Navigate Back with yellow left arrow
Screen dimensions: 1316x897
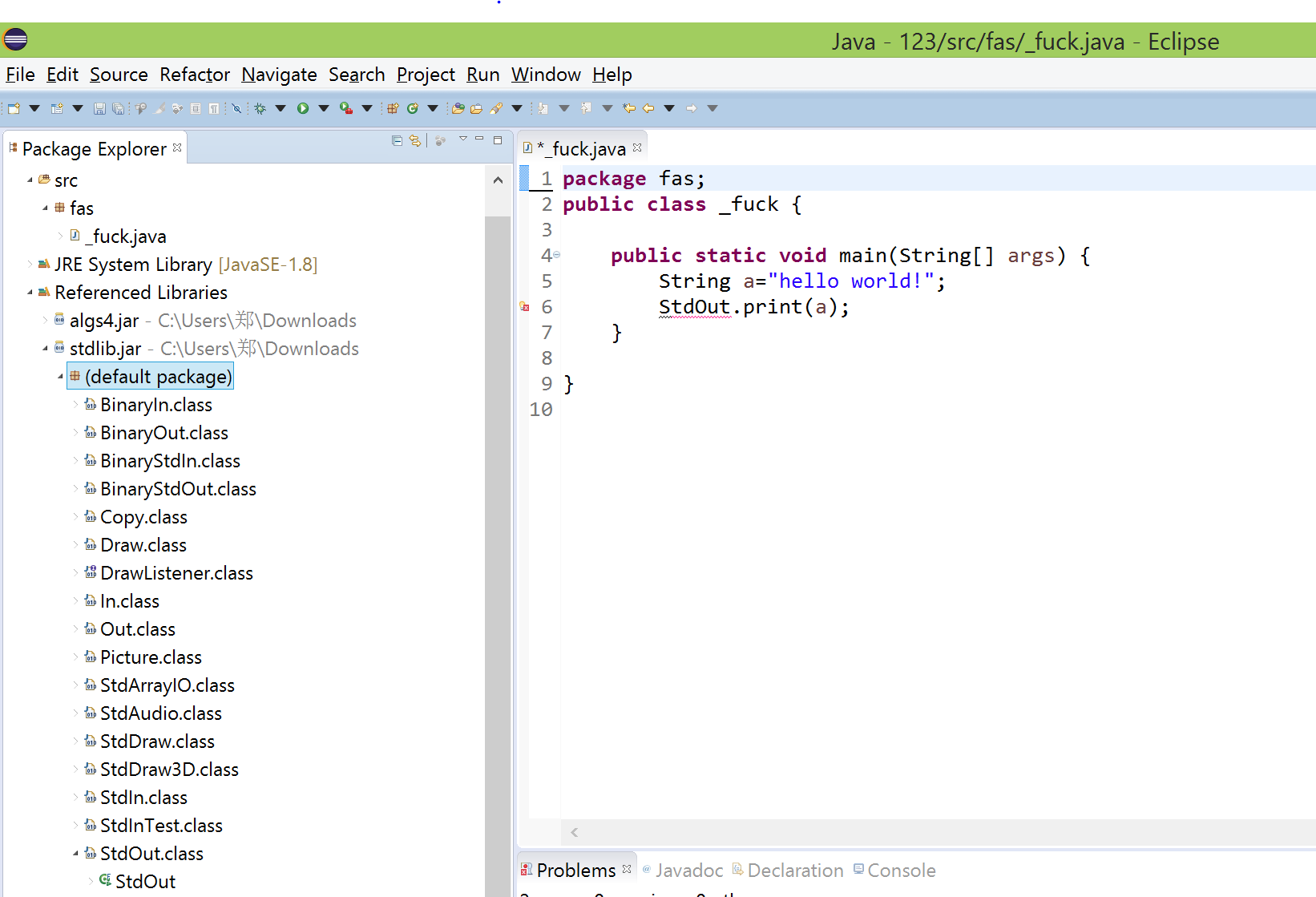pos(648,108)
